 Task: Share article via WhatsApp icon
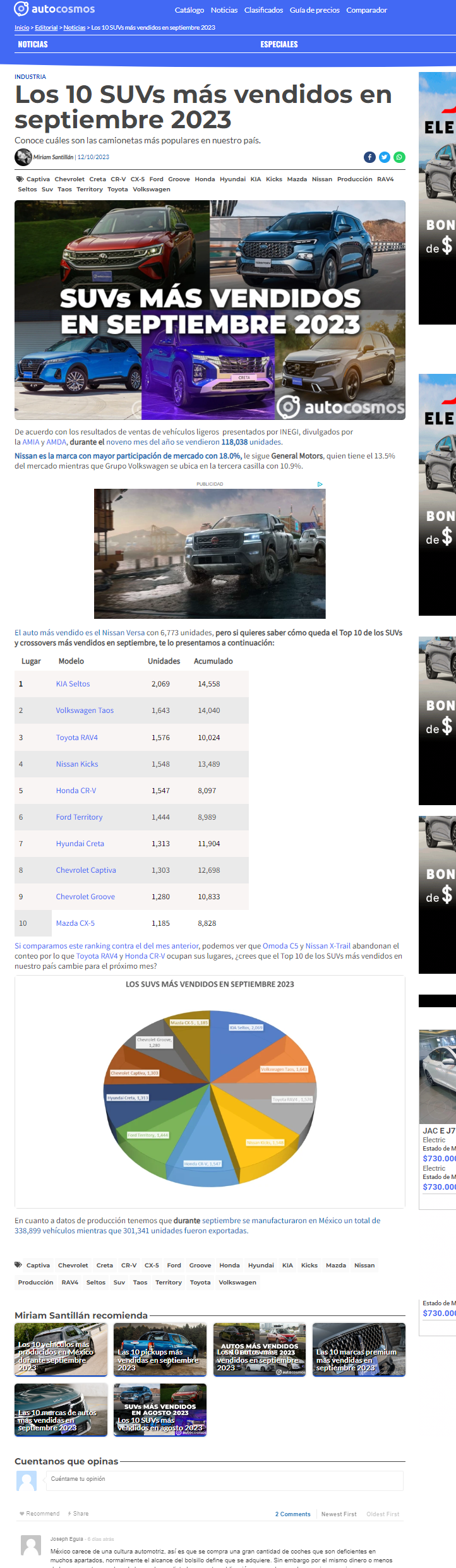coord(399,157)
